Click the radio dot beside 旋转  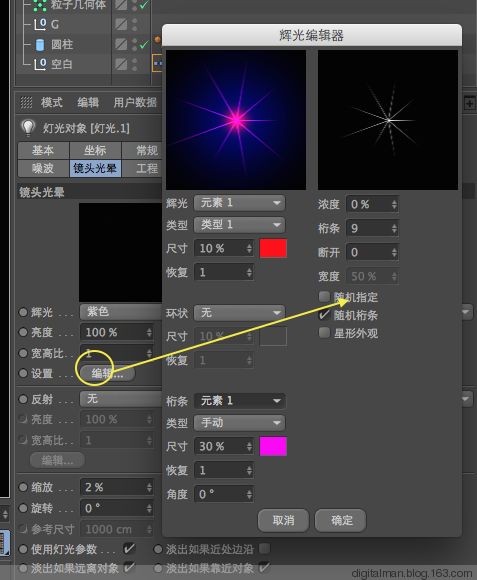click(x=23, y=508)
